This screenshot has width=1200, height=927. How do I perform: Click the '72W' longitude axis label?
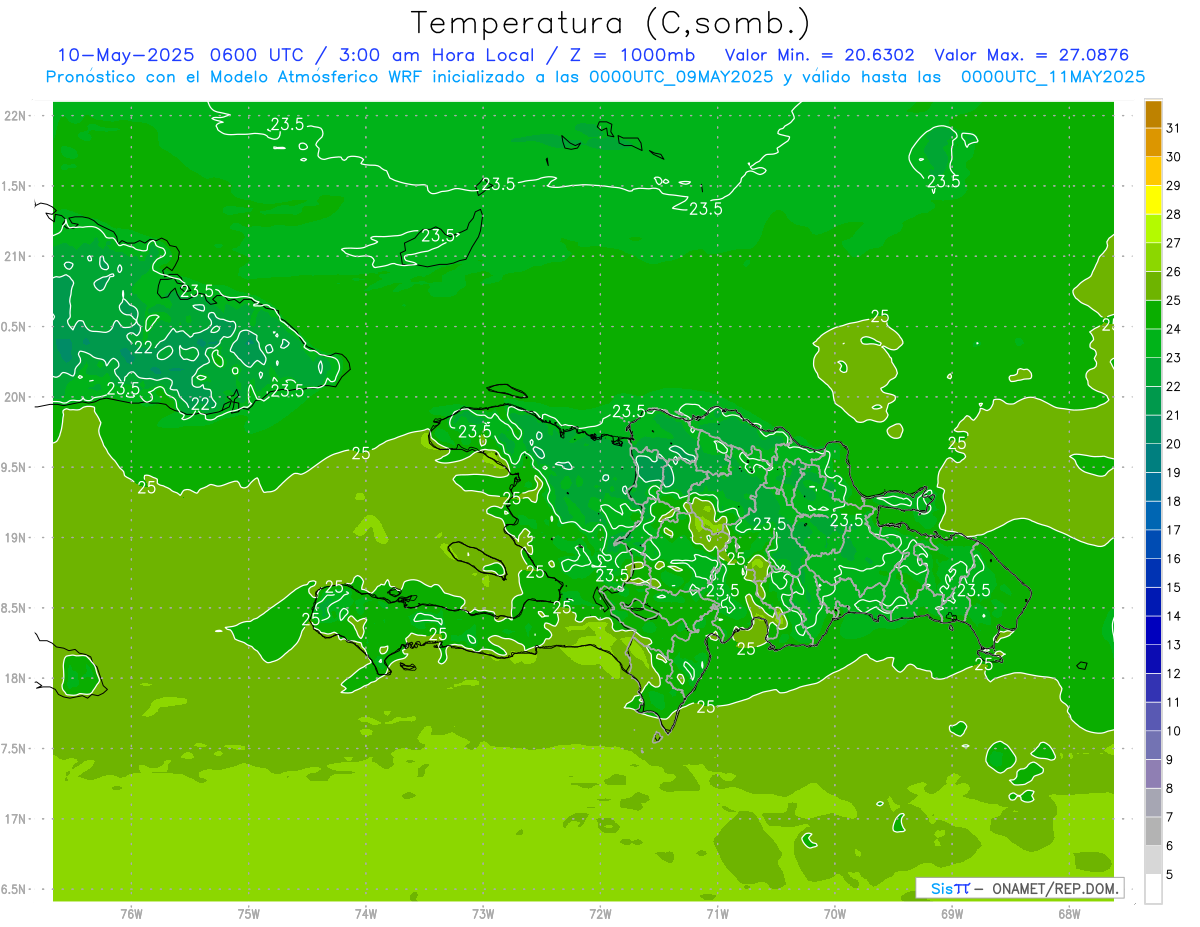tap(600, 913)
